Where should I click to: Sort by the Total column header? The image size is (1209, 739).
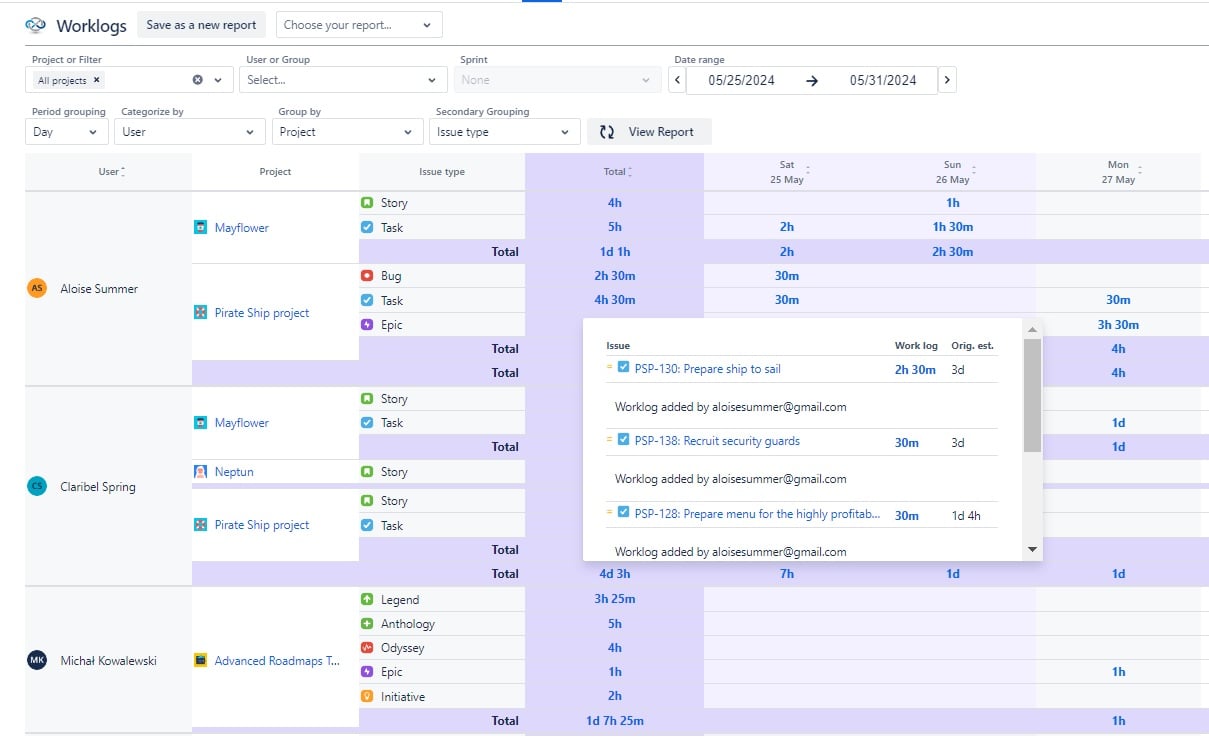(x=615, y=172)
